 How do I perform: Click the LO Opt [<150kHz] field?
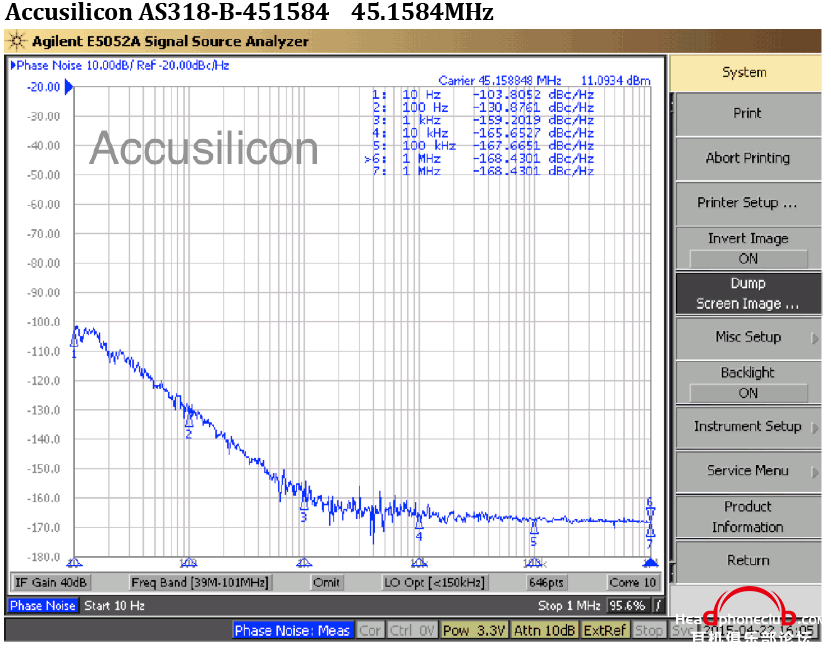click(x=434, y=583)
